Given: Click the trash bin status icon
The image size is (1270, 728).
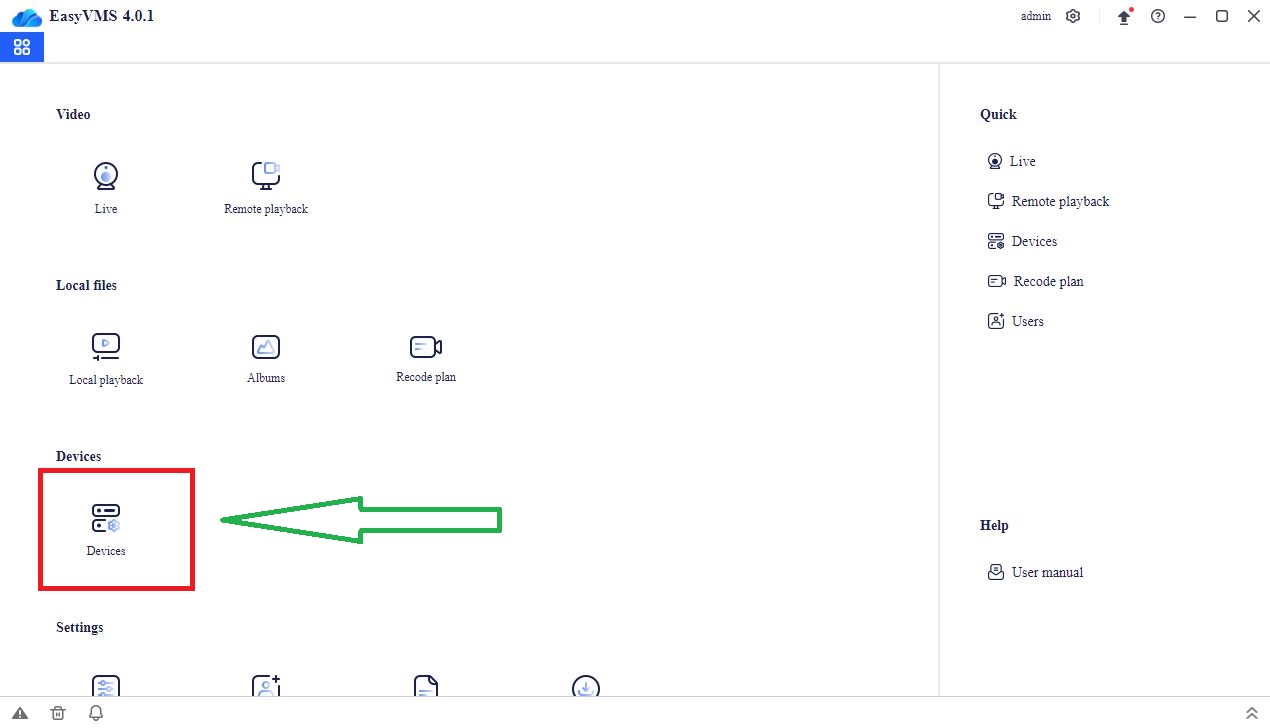Looking at the screenshot, I should pos(58,713).
